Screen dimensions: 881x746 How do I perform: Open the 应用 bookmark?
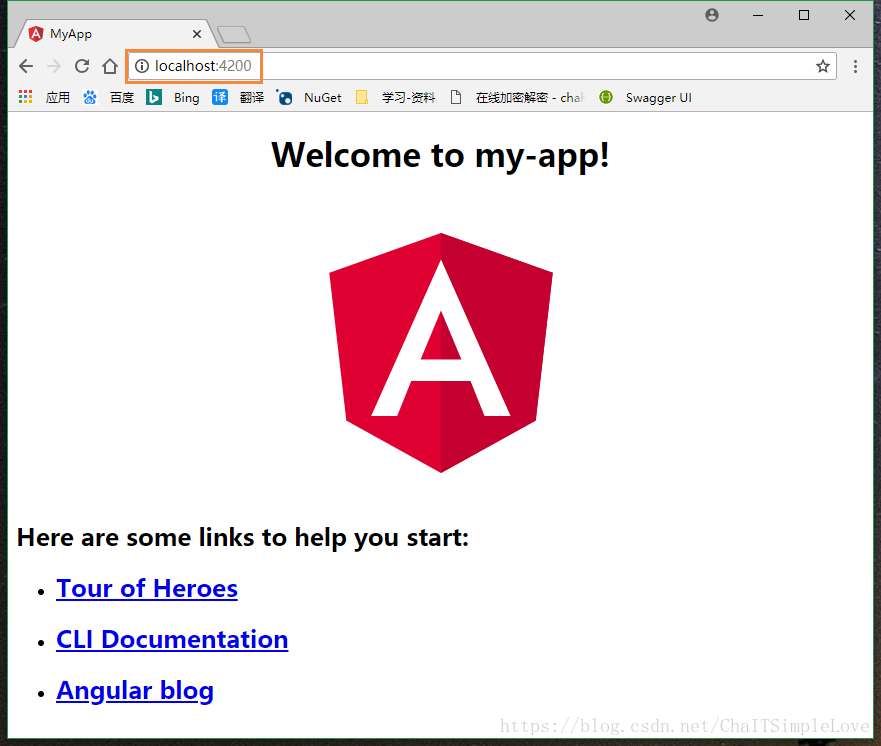pyautogui.click(x=57, y=98)
